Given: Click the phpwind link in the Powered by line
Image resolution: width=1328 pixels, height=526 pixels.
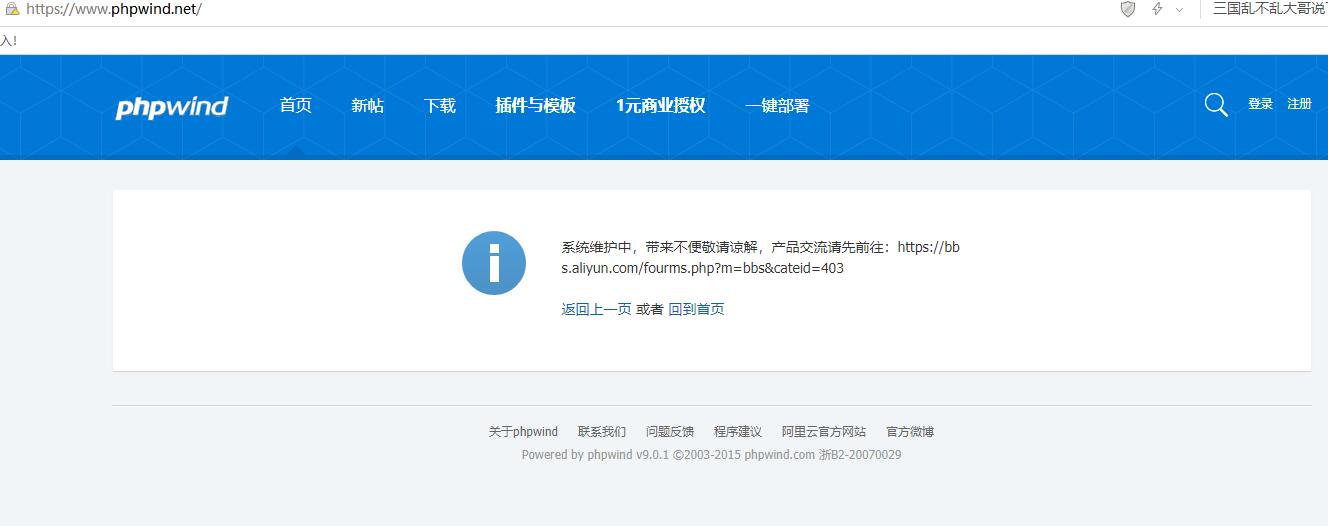Looking at the screenshot, I should [x=610, y=455].
